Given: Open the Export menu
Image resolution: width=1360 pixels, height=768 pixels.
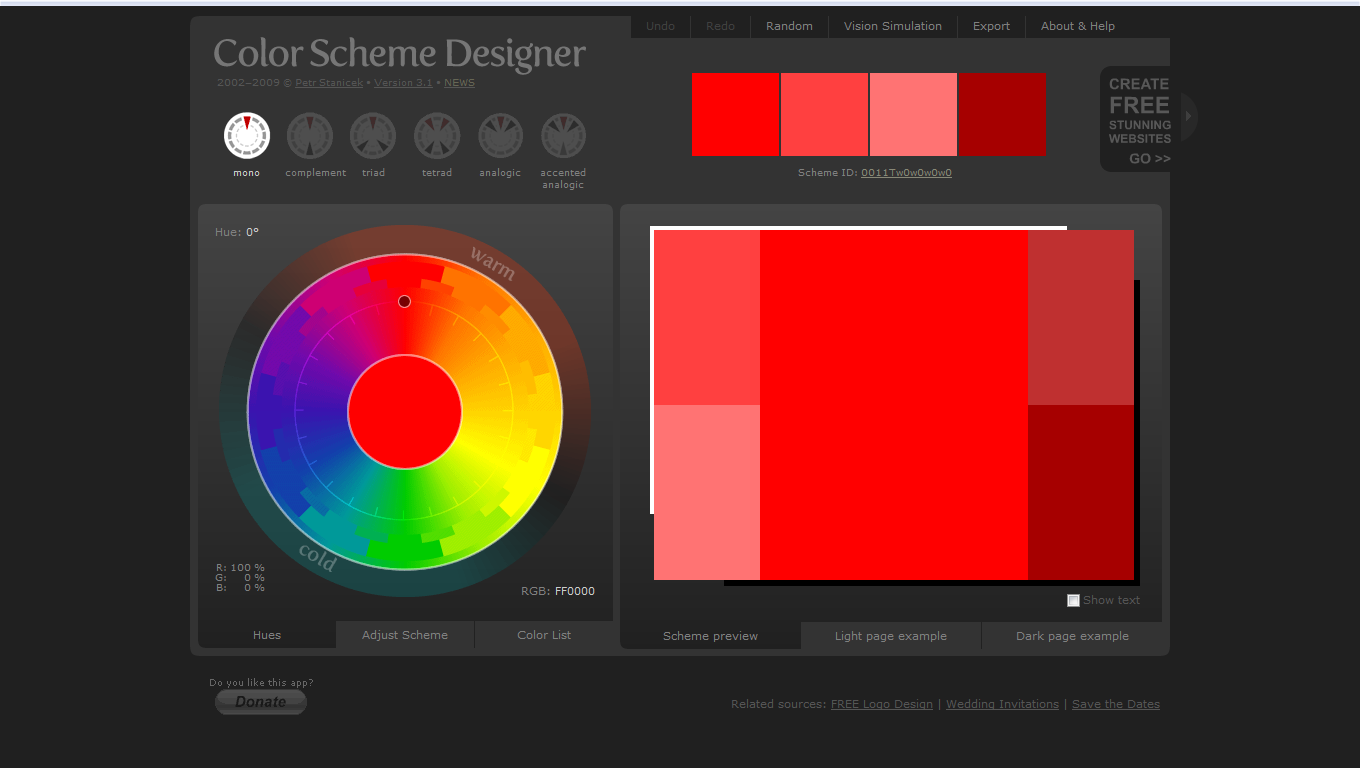Looking at the screenshot, I should tap(991, 26).
